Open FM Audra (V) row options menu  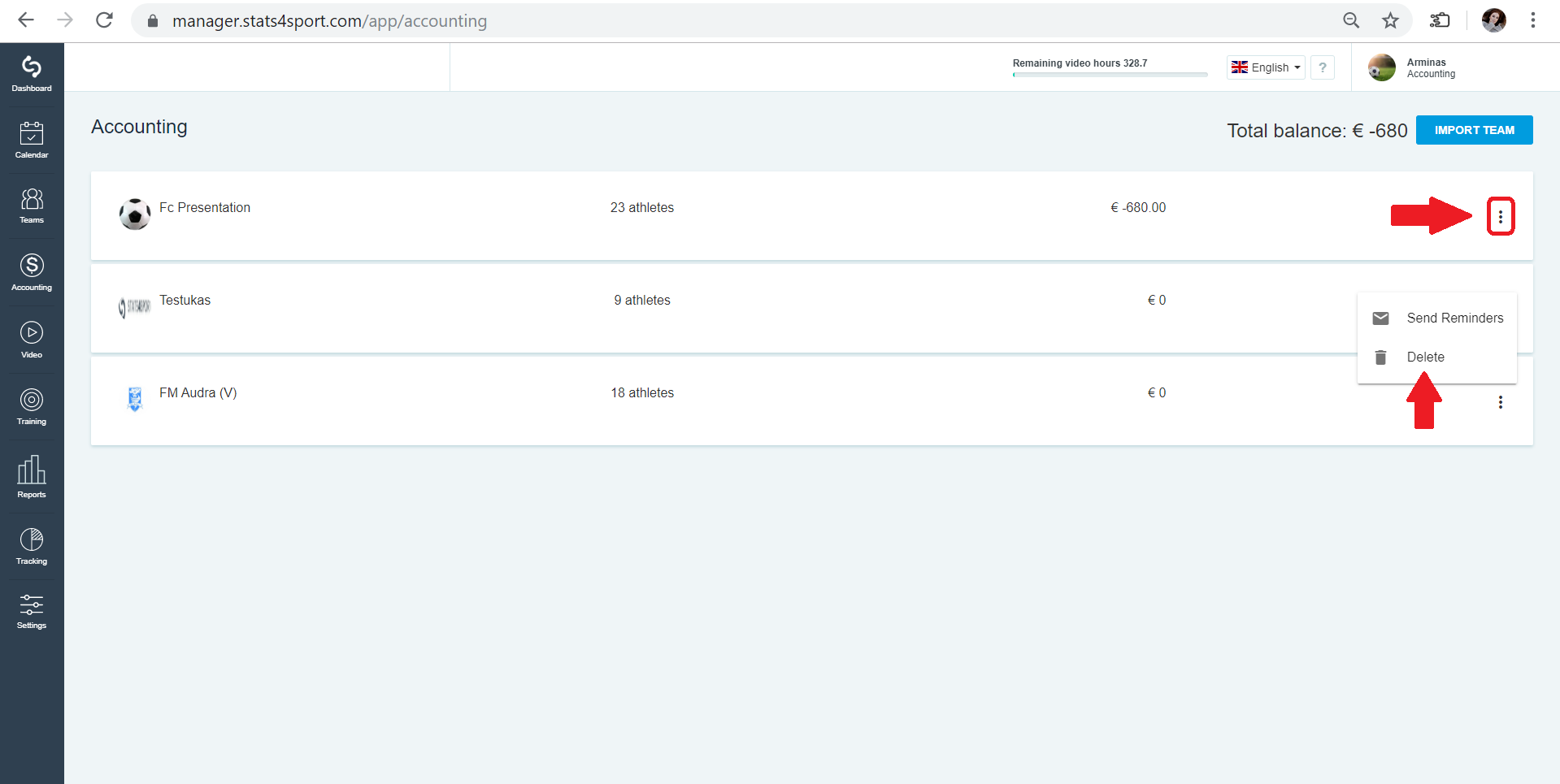tap(1501, 402)
